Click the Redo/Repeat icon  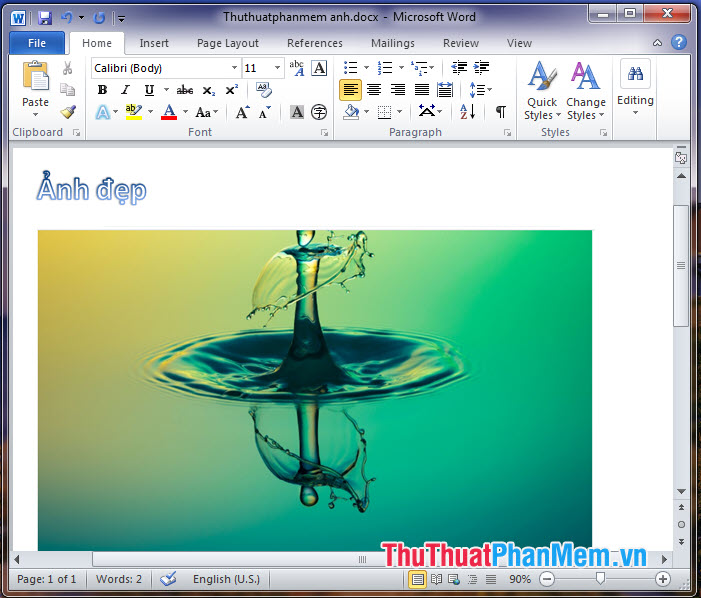99,18
